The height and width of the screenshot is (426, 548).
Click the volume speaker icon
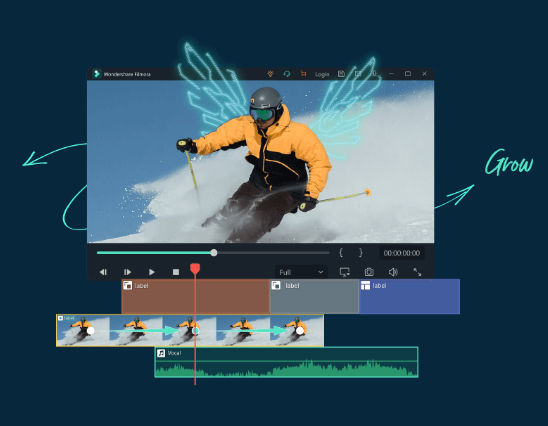coord(393,272)
